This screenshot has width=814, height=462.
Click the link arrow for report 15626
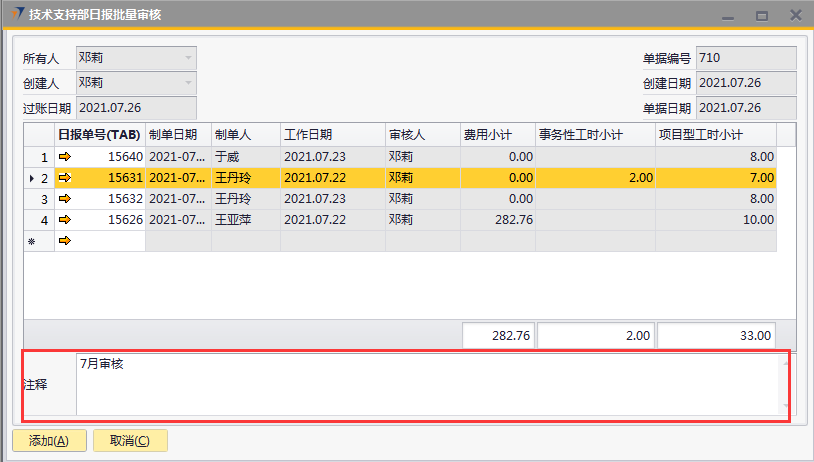[65, 220]
